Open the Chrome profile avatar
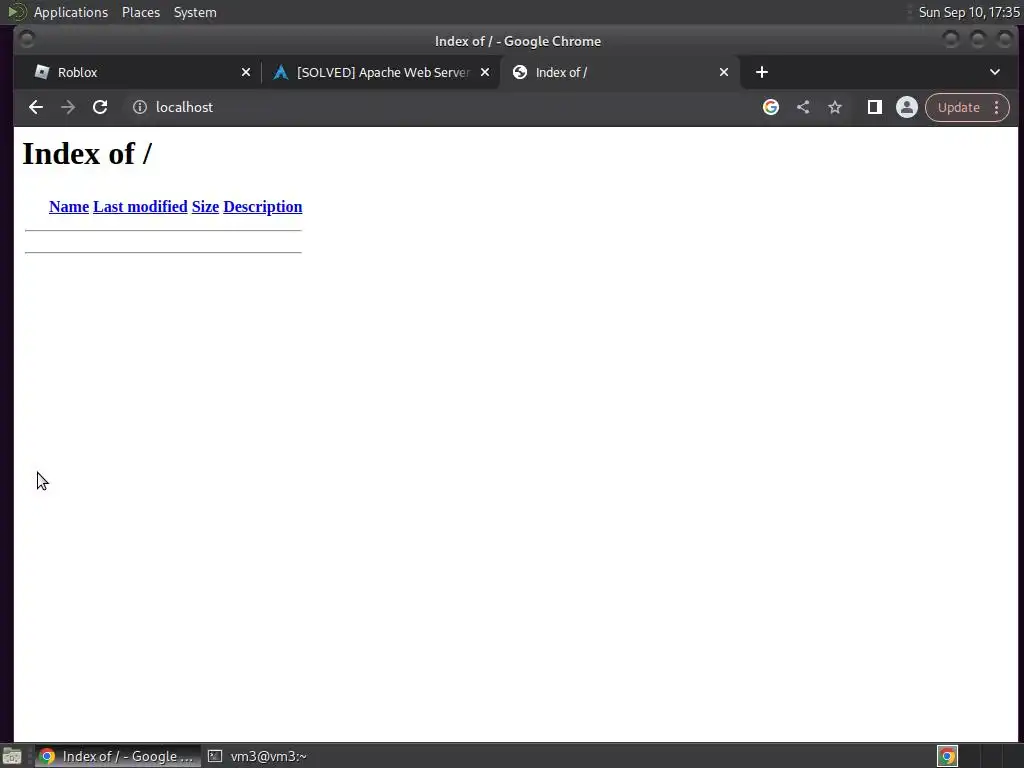The width and height of the screenshot is (1024, 768). [x=906, y=107]
